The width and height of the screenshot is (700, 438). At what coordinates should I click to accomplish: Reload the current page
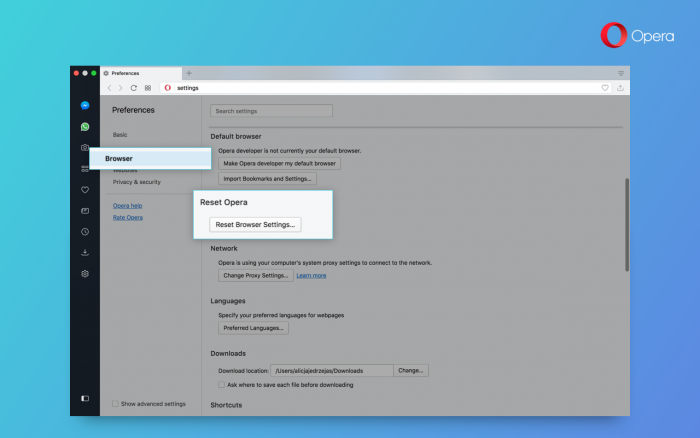coord(133,88)
